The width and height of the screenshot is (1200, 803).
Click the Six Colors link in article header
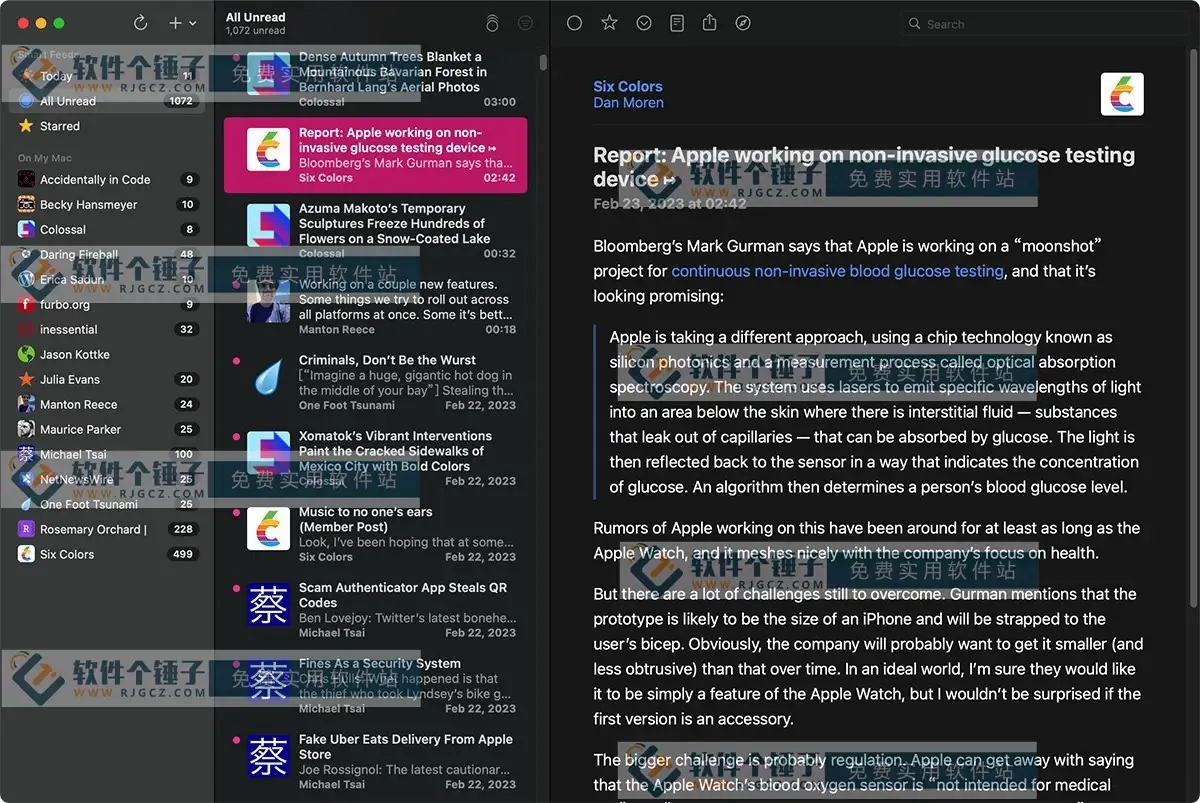628,86
